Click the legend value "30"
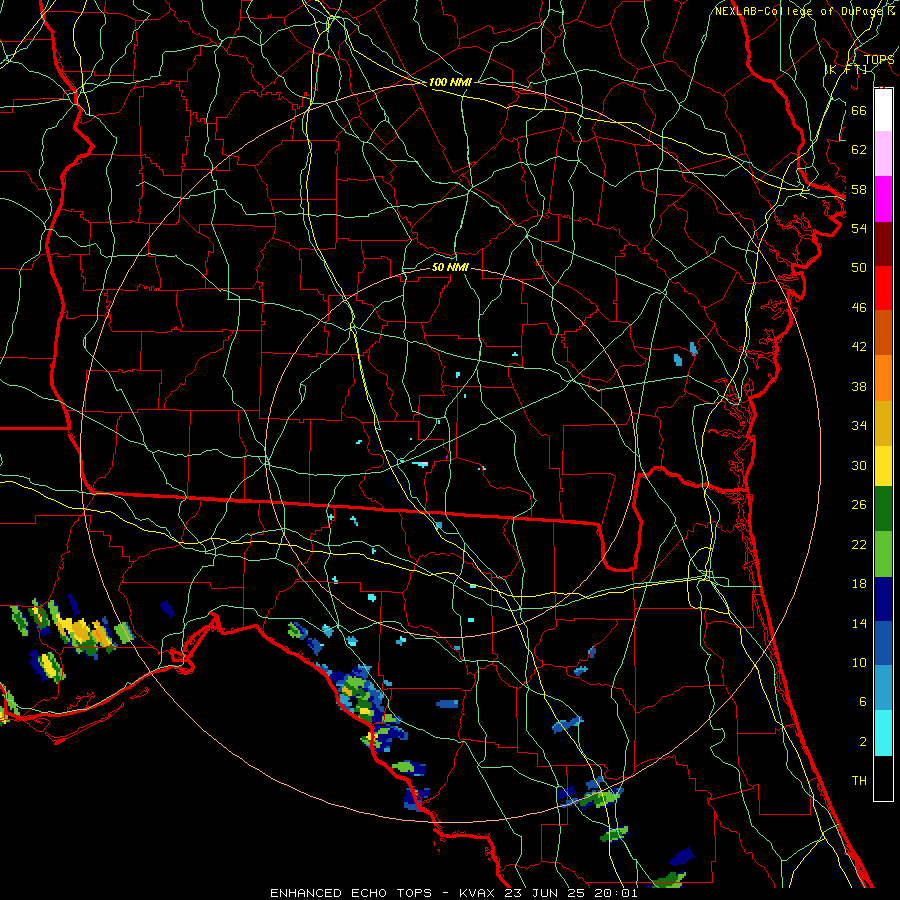This screenshot has width=900, height=900. pos(859,465)
